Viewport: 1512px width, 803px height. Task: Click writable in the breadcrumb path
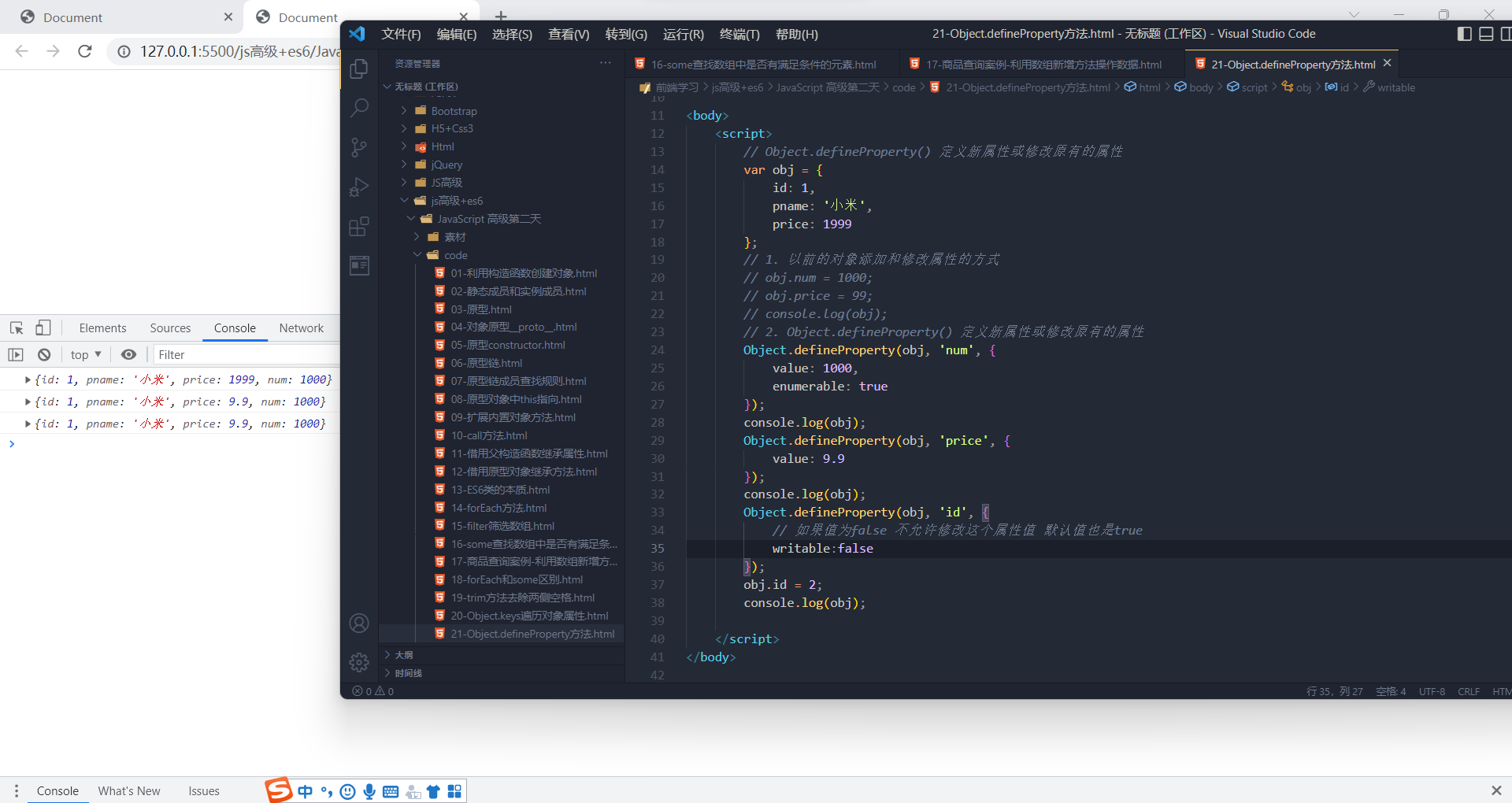[1395, 87]
